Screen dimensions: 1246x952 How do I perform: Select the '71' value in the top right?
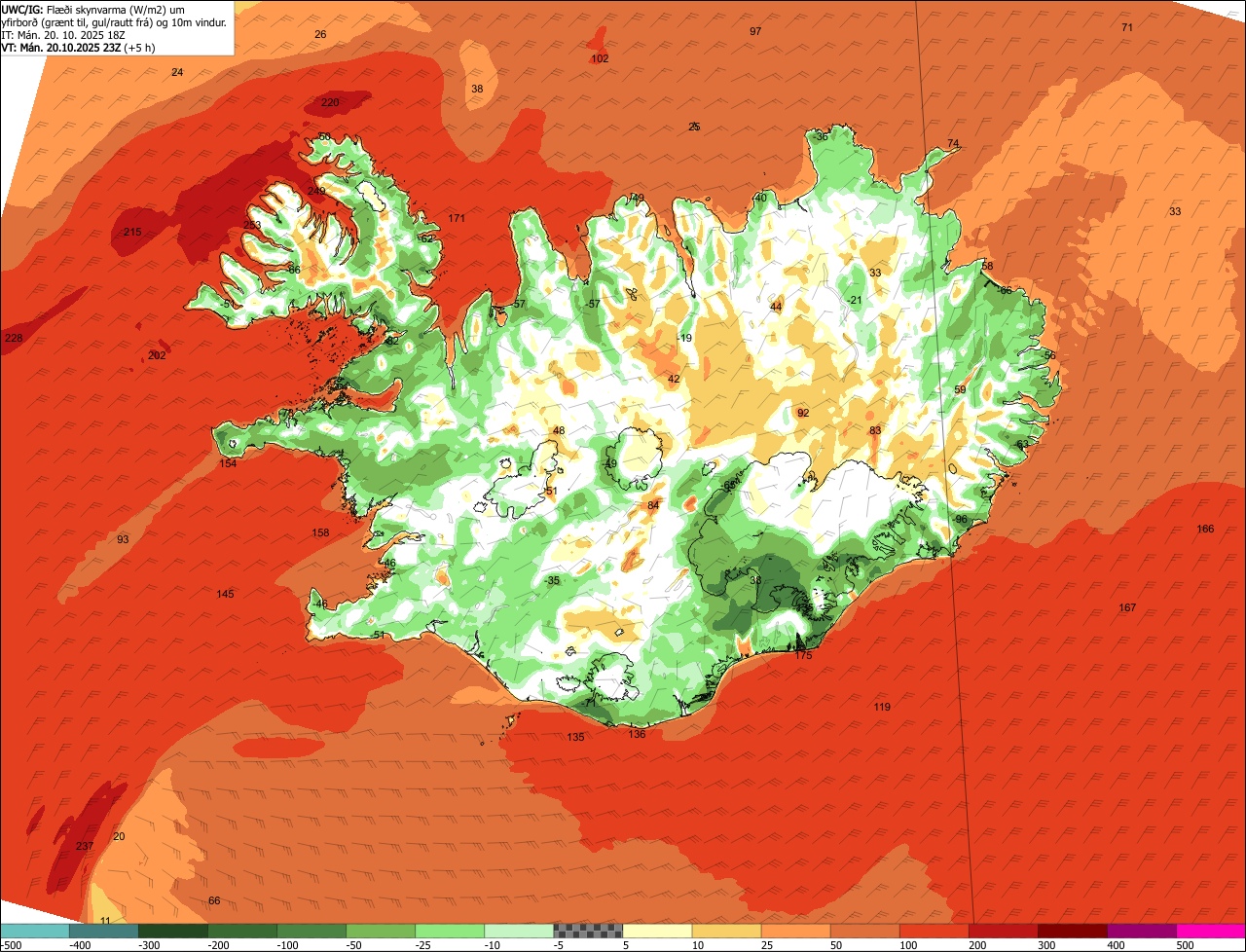1127,27
